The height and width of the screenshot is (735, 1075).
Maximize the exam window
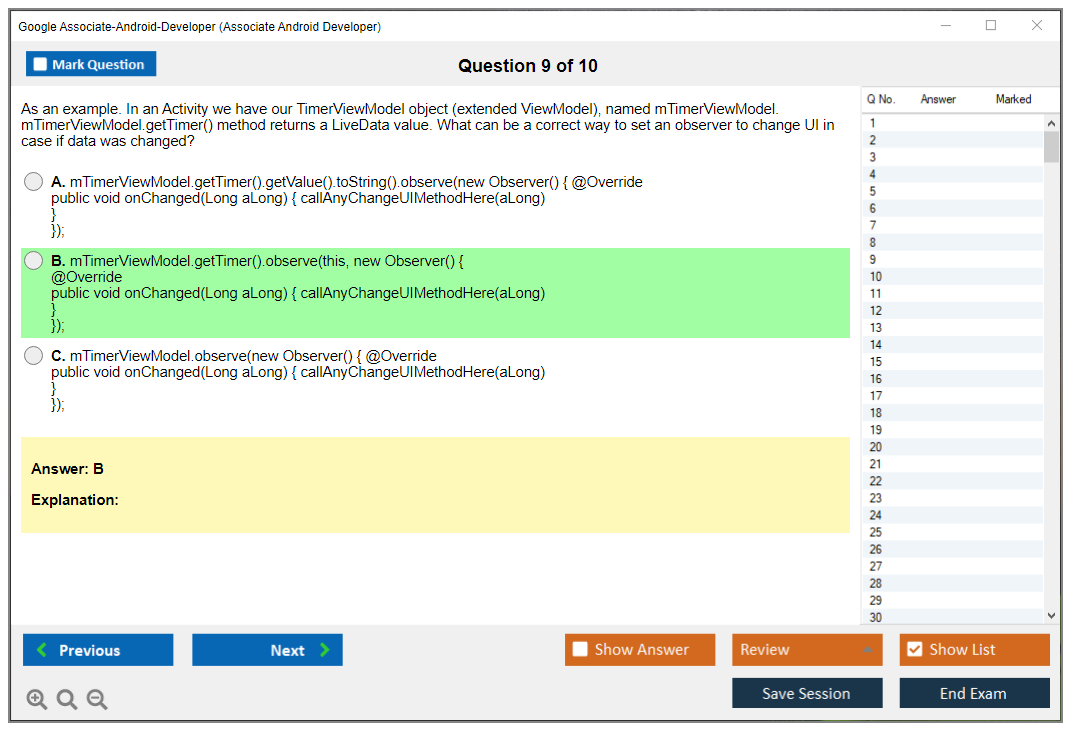point(991,26)
